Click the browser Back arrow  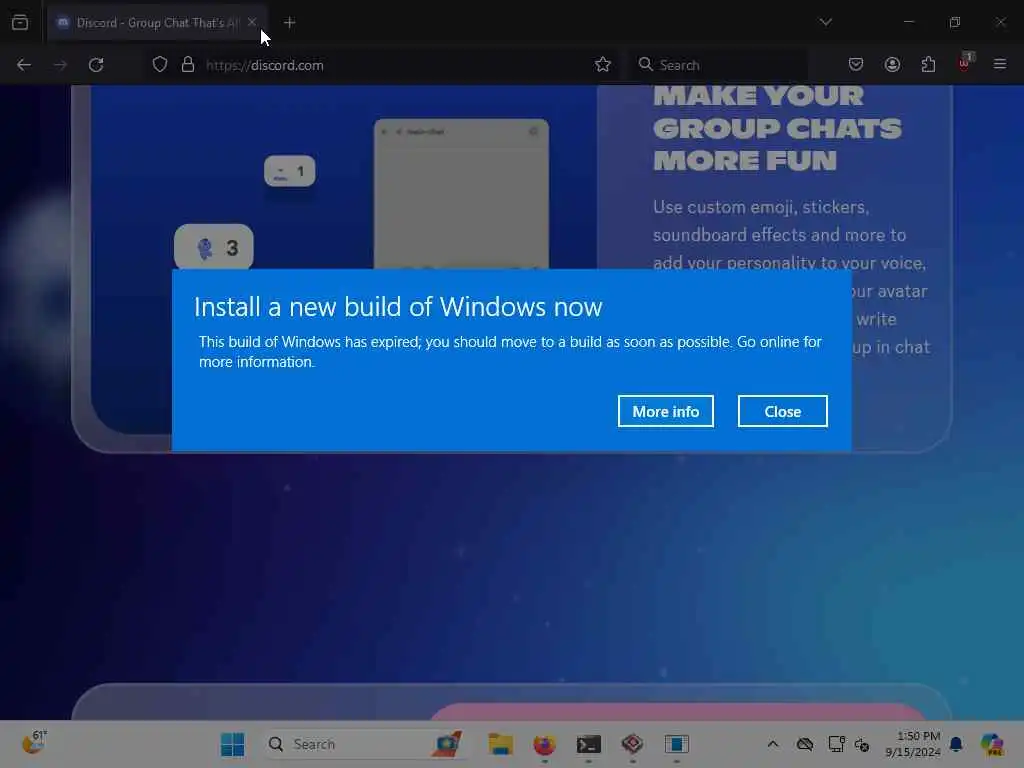coord(24,65)
